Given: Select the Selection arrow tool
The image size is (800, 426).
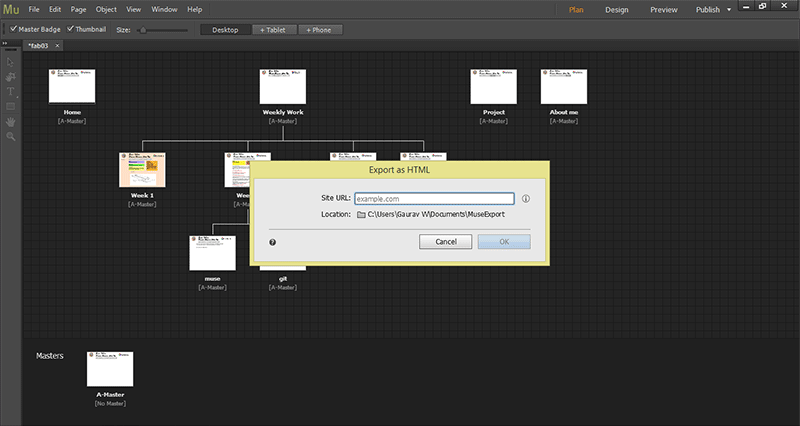Looking at the screenshot, I should point(10,62).
